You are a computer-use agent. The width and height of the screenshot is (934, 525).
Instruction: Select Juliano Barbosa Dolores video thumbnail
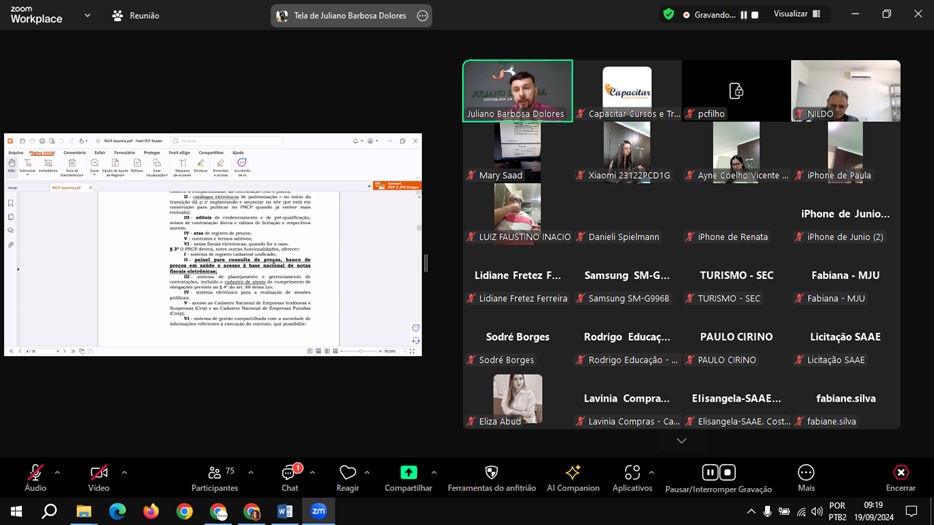(517, 90)
